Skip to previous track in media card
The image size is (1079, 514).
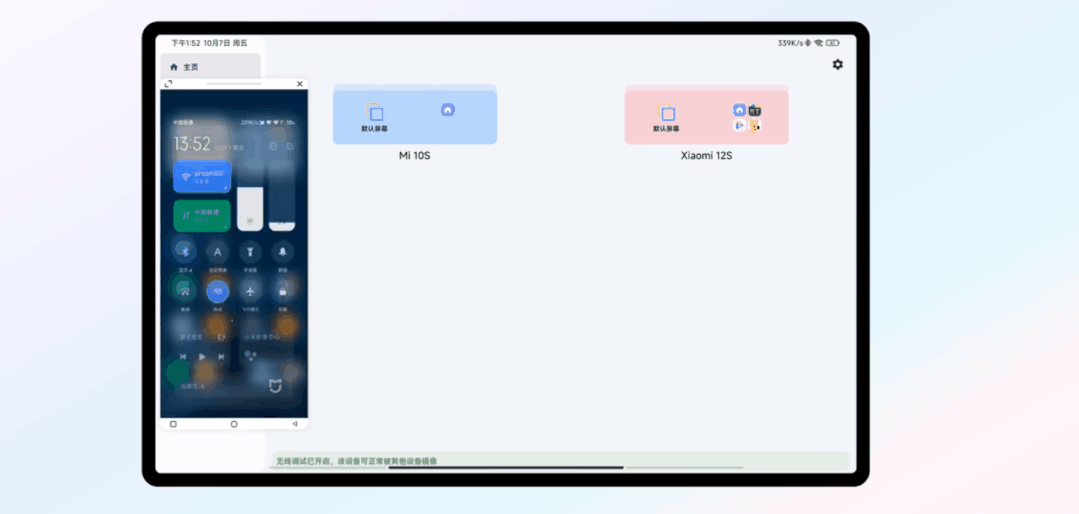pyautogui.click(x=183, y=356)
